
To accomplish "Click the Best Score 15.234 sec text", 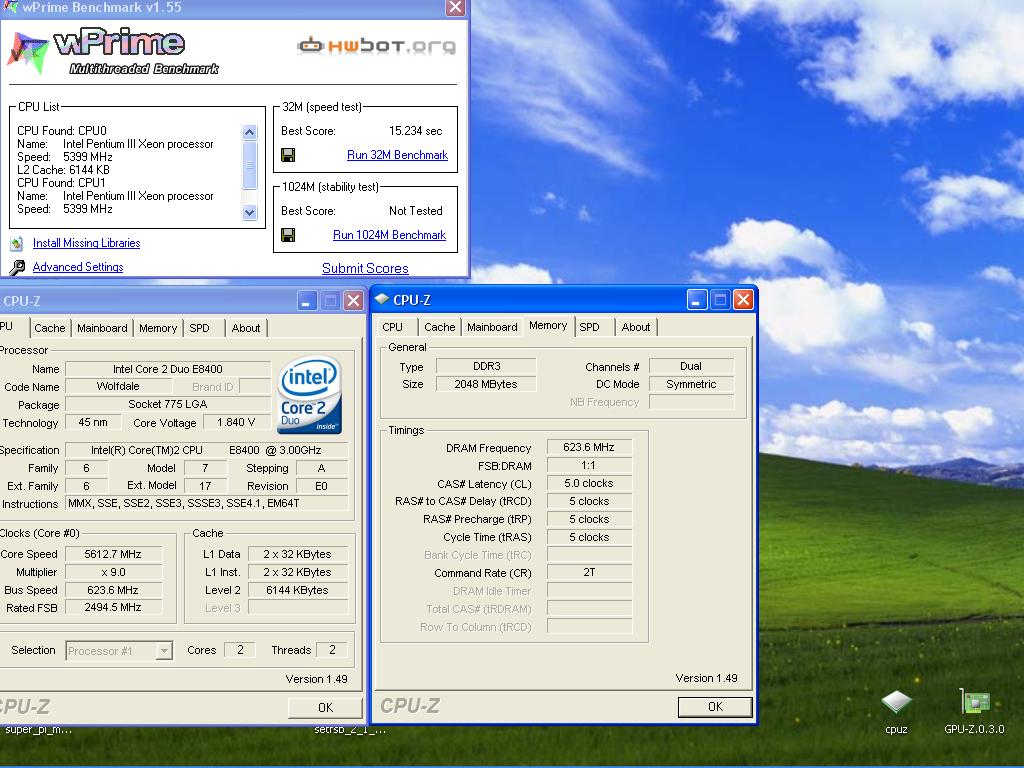I will click(x=415, y=131).
